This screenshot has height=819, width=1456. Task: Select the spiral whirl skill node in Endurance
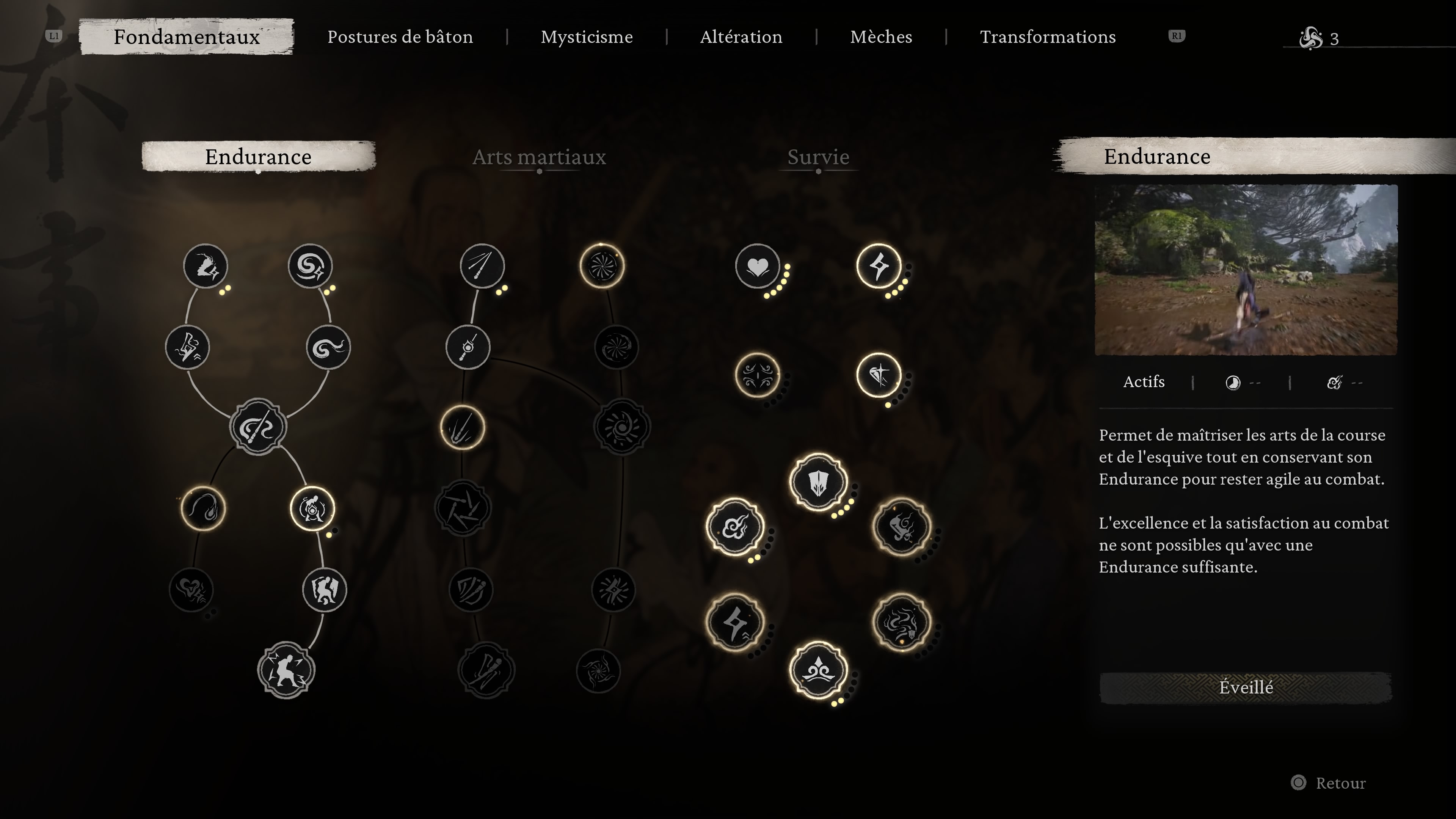pos(310,266)
